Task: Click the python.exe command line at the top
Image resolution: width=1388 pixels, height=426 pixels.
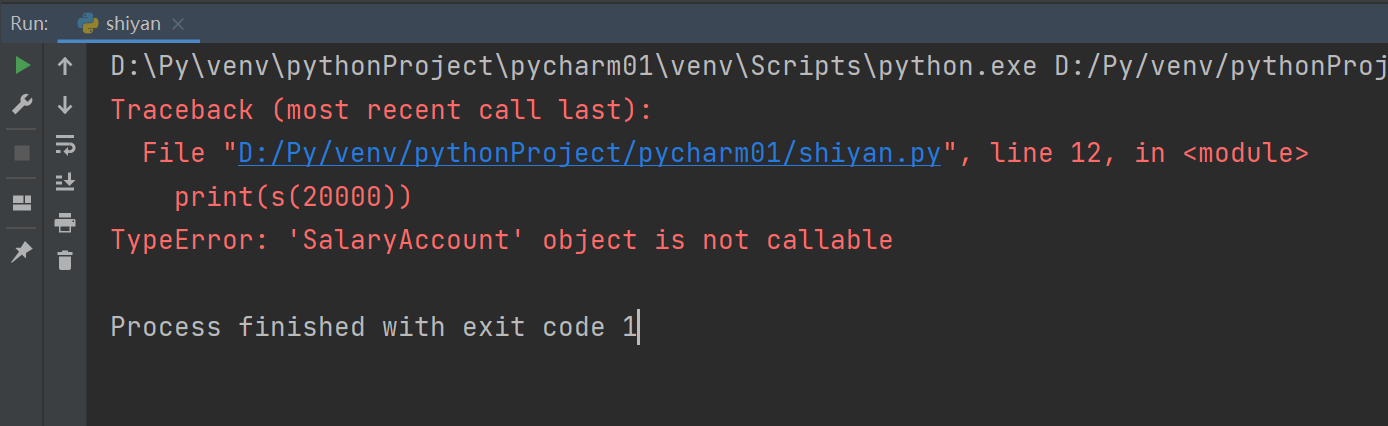Action: click(x=748, y=67)
